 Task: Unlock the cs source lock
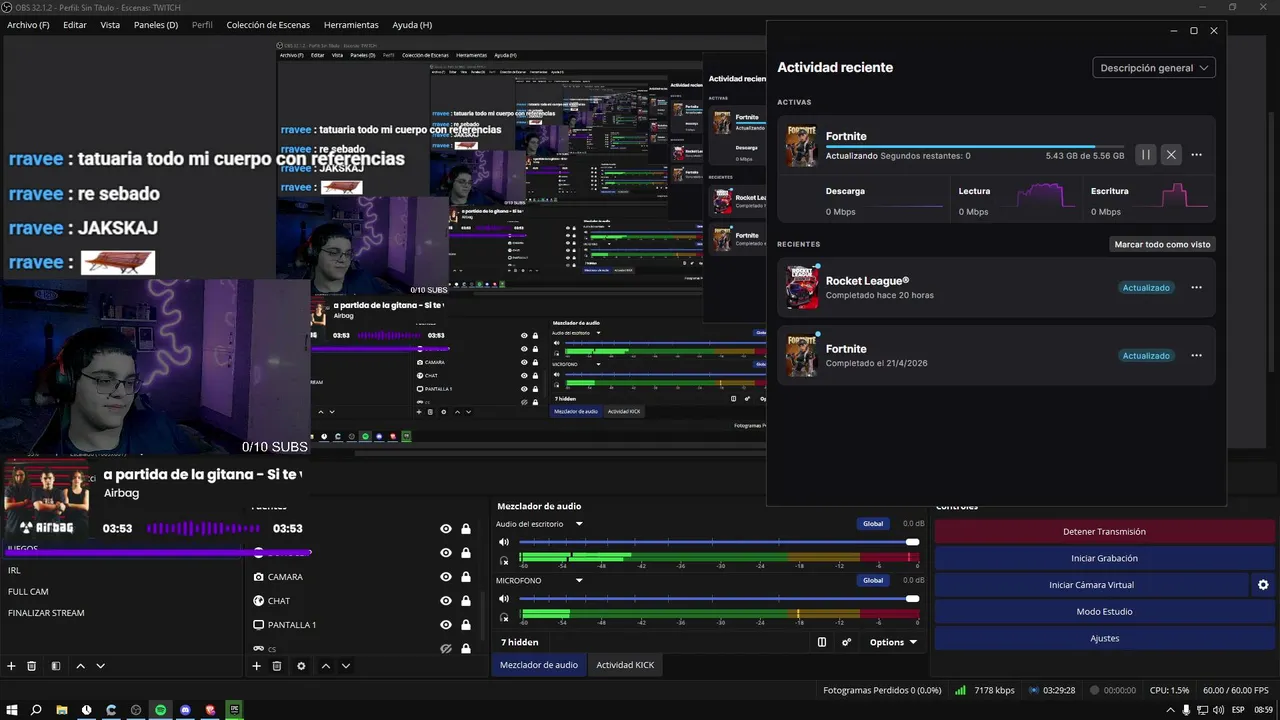(x=466, y=648)
